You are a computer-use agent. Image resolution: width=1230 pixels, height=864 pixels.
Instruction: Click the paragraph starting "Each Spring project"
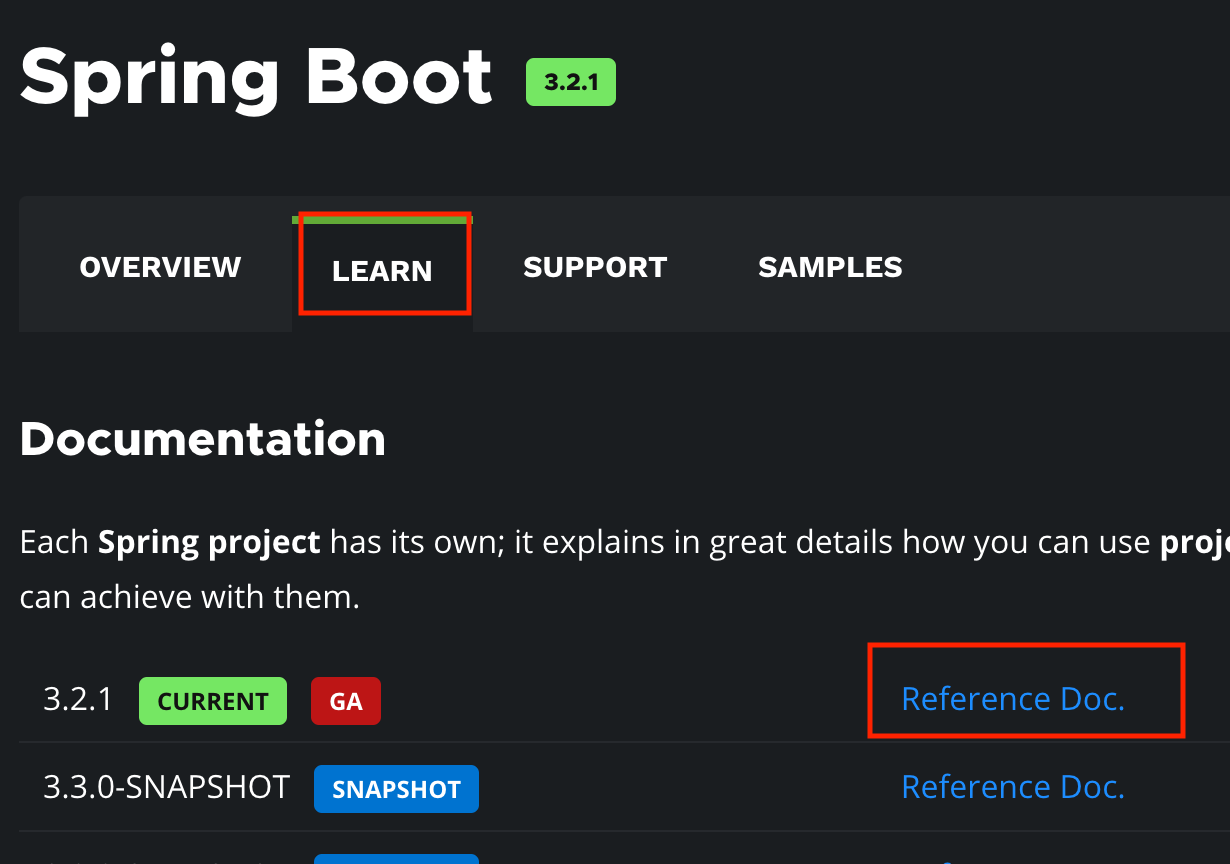click(x=624, y=570)
